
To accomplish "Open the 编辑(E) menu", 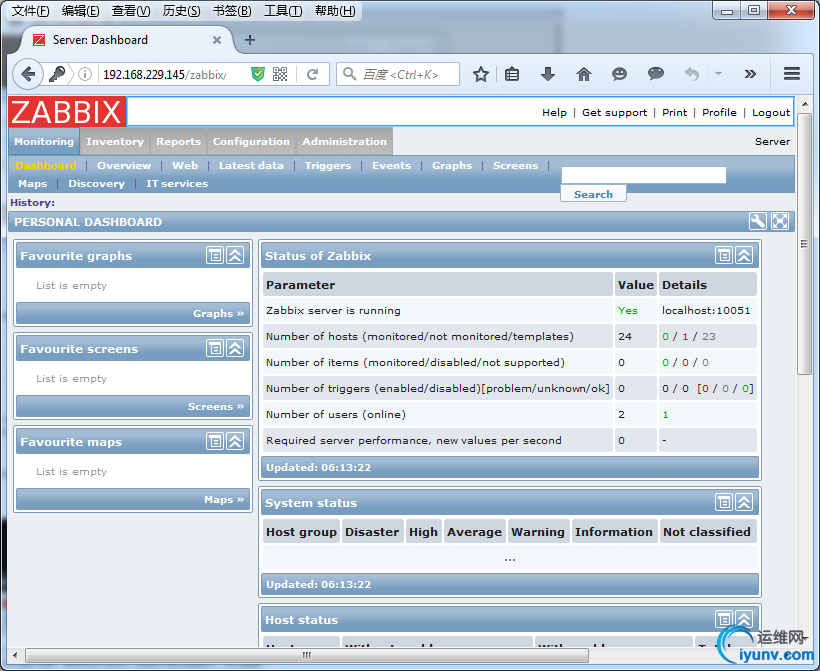I will (x=80, y=11).
